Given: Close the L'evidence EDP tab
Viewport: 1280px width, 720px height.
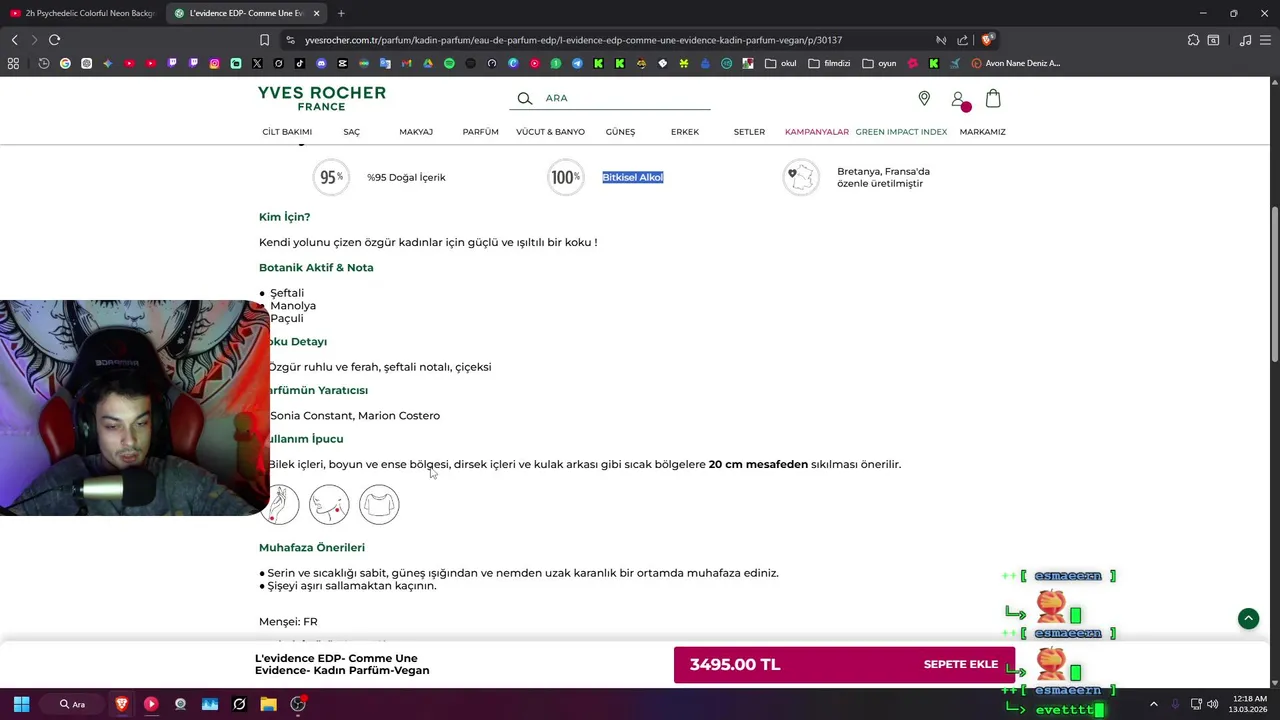Looking at the screenshot, I should 317,13.
